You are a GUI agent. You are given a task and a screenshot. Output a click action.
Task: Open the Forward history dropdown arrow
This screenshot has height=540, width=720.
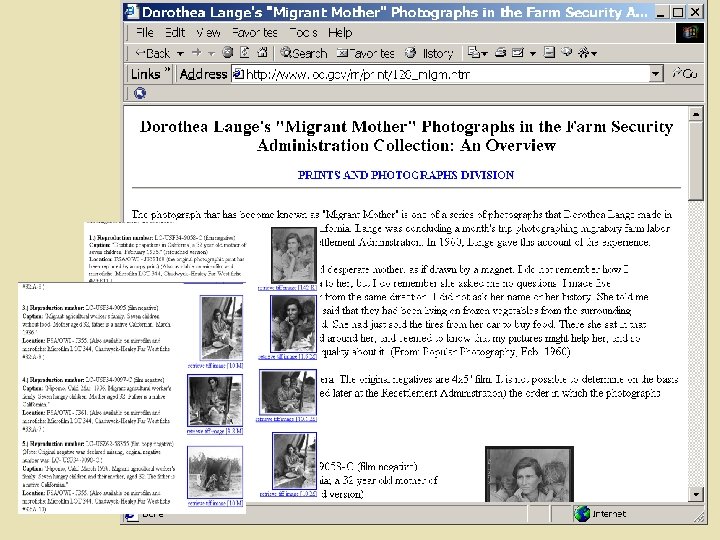[211, 54]
